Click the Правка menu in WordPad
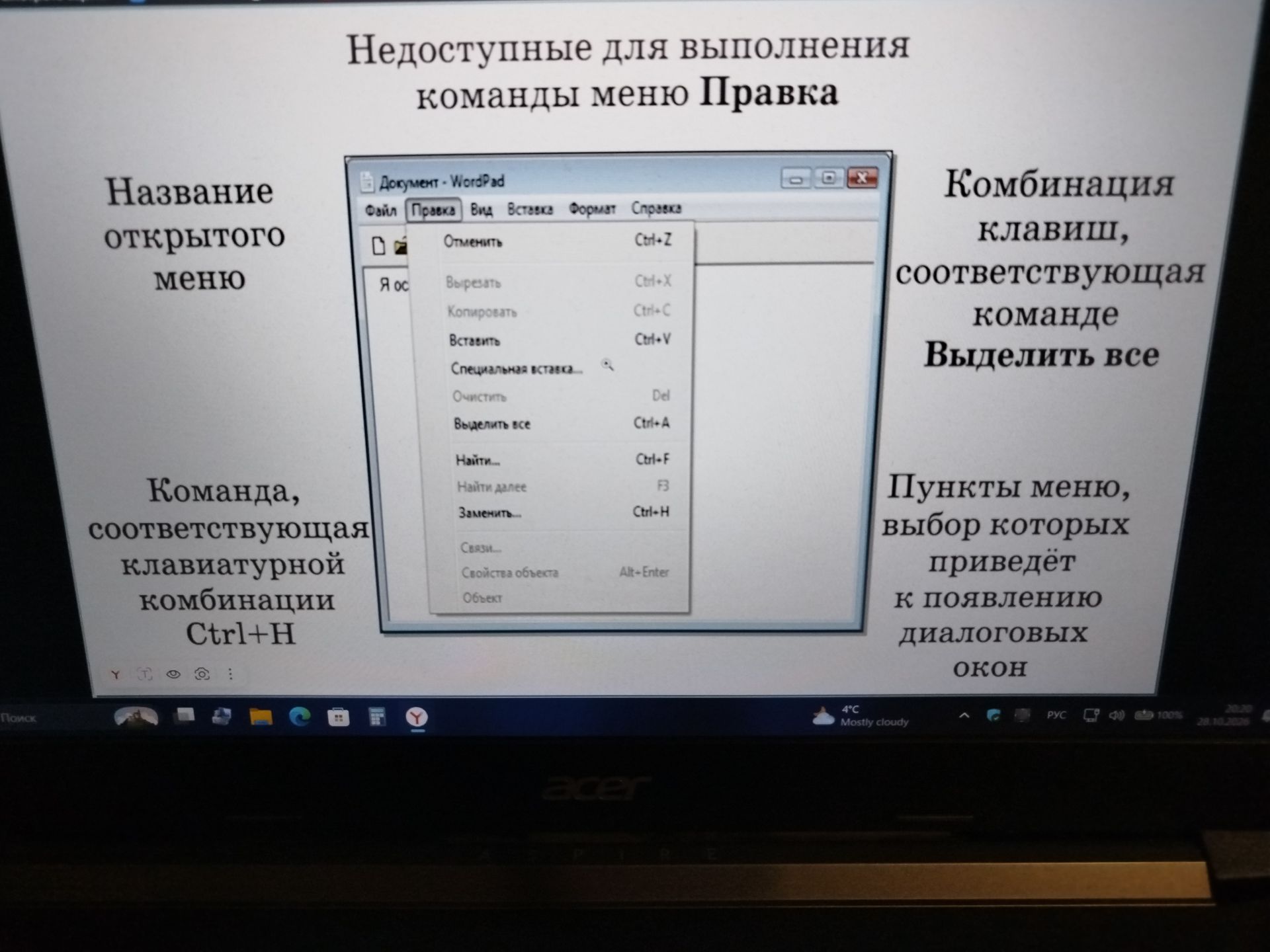 pyautogui.click(x=433, y=210)
